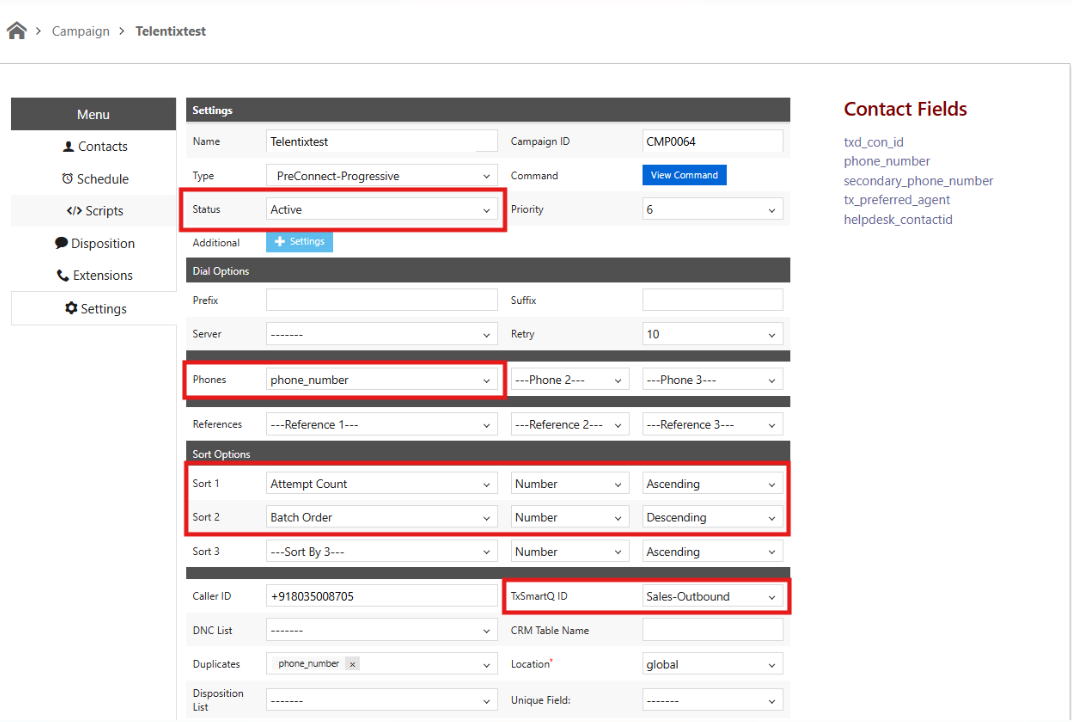This screenshot has height=722, width=1072.
Task: Click the Caller ID input field
Action: (381, 596)
